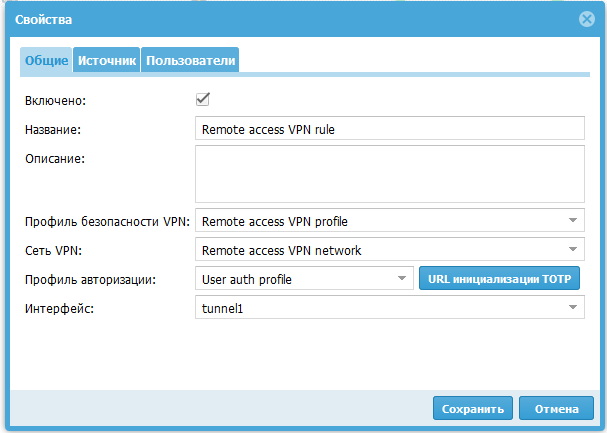Expand the Профиль безопасности VPN dropdown arrow
Image resolution: width=607 pixels, height=433 pixels.
pos(573,220)
